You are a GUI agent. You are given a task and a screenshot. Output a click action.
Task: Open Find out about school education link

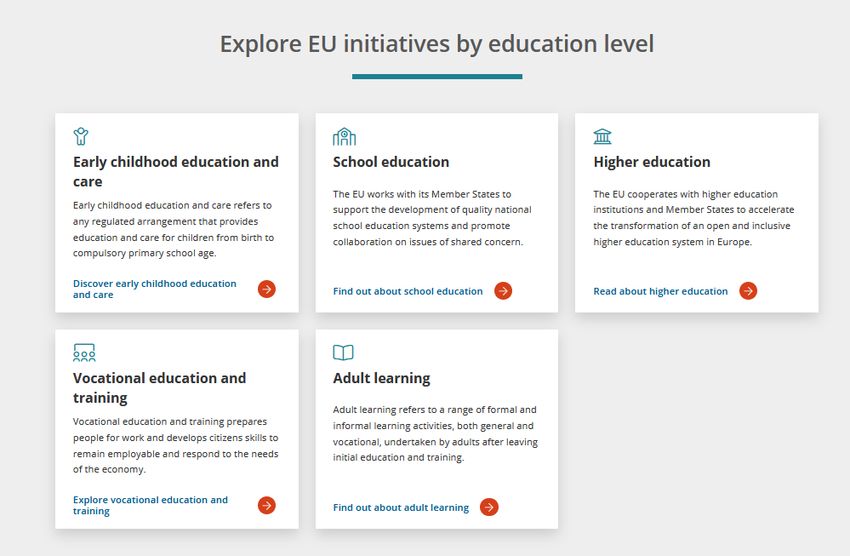click(408, 291)
